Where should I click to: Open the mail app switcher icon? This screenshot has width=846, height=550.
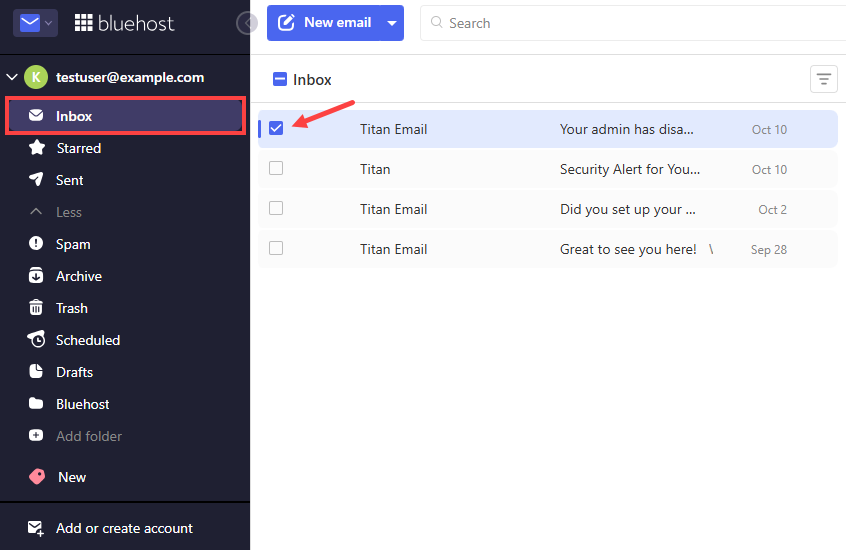click(30, 23)
